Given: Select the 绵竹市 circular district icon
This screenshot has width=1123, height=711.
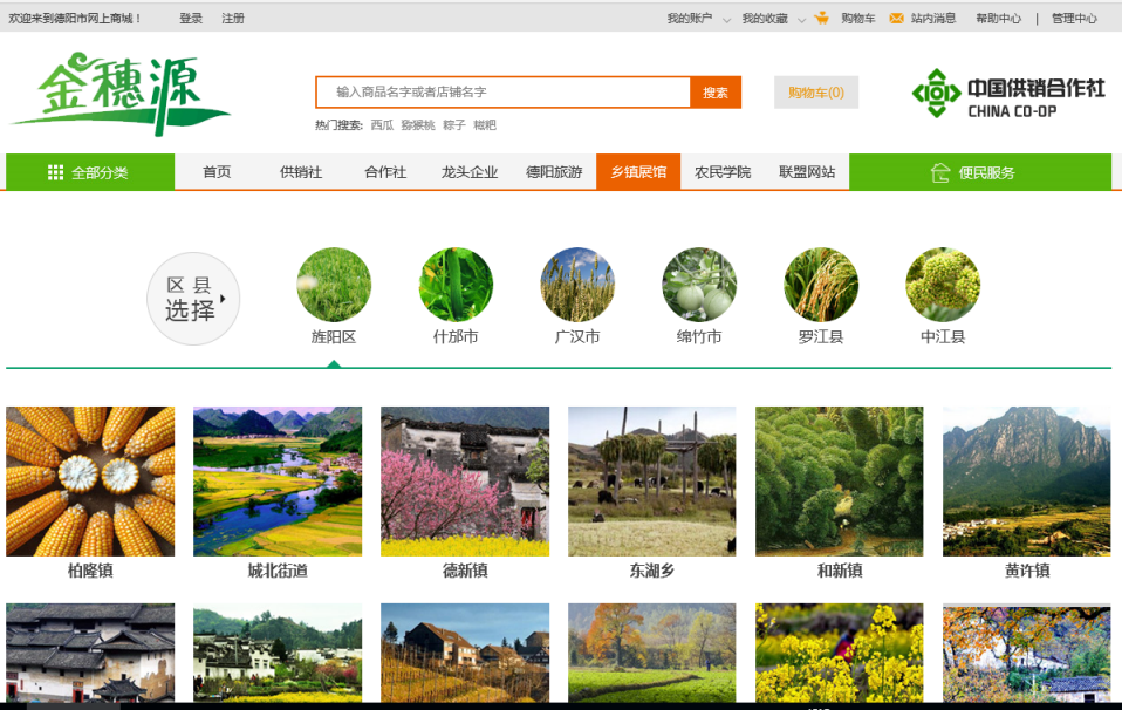Looking at the screenshot, I should 699,285.
